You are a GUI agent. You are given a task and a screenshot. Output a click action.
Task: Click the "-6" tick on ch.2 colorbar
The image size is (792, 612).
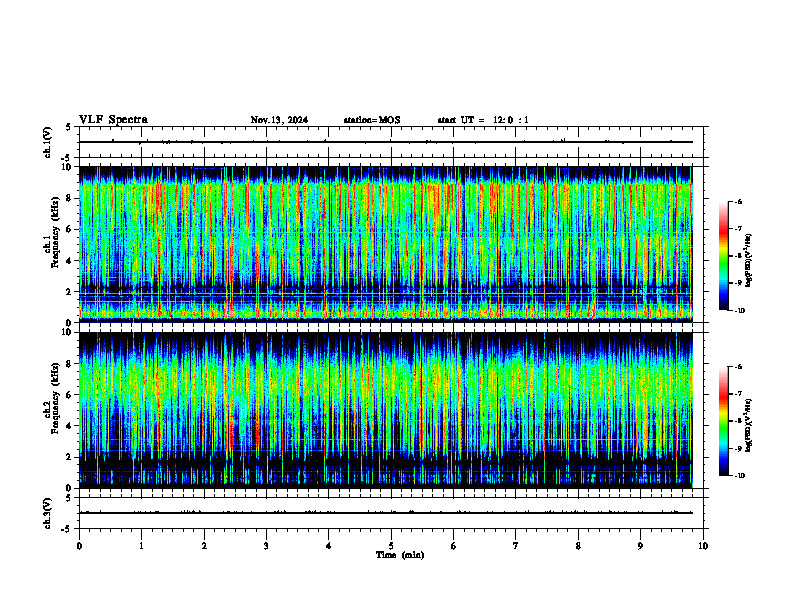(x=738, y=367)
